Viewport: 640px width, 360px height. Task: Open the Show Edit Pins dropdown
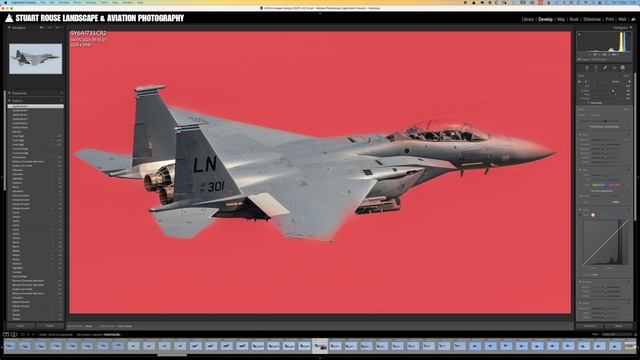pyautogui.click(x=88, y=326)
